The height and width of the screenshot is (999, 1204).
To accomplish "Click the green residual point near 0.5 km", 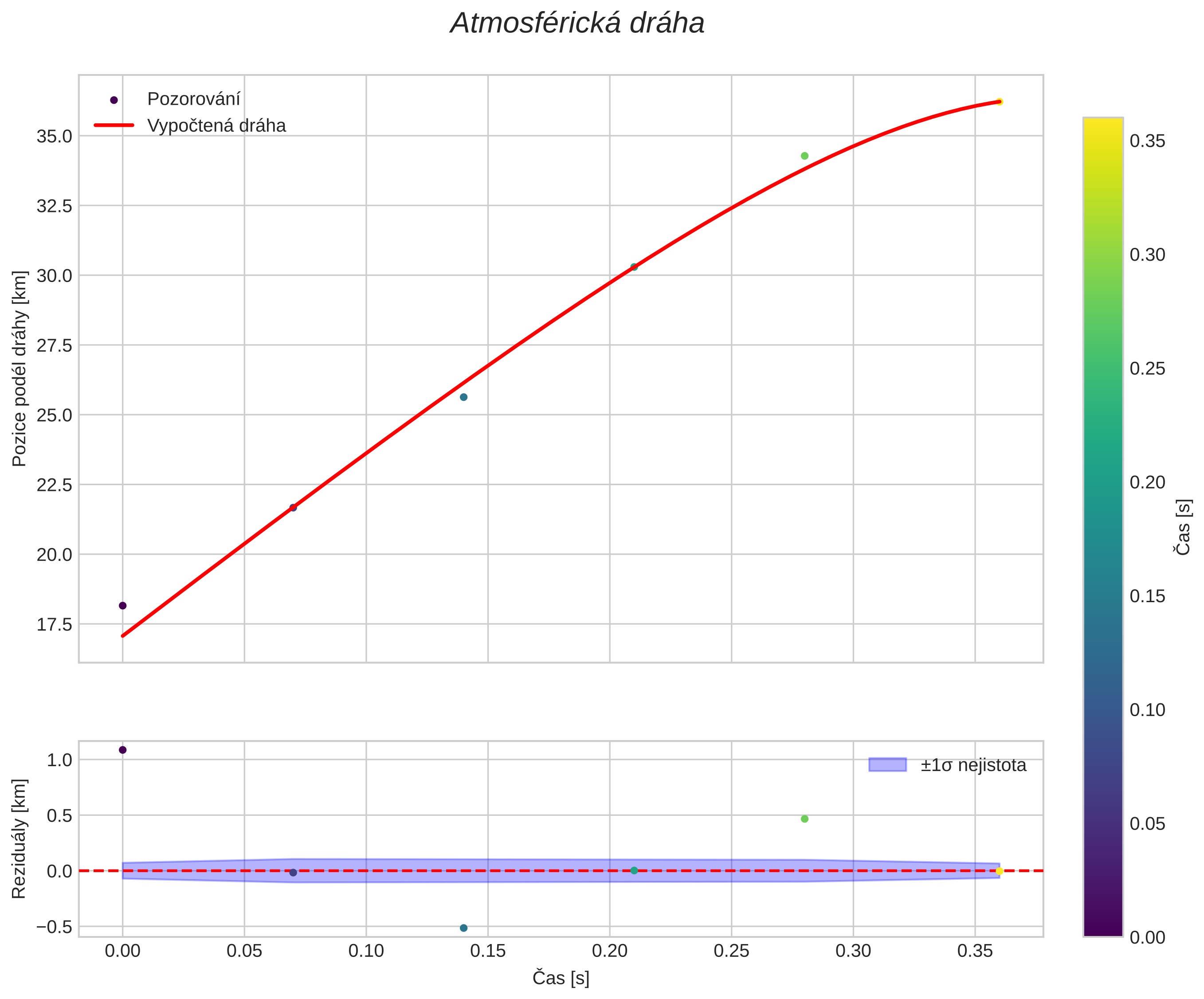I will click(x=804, y=819).
